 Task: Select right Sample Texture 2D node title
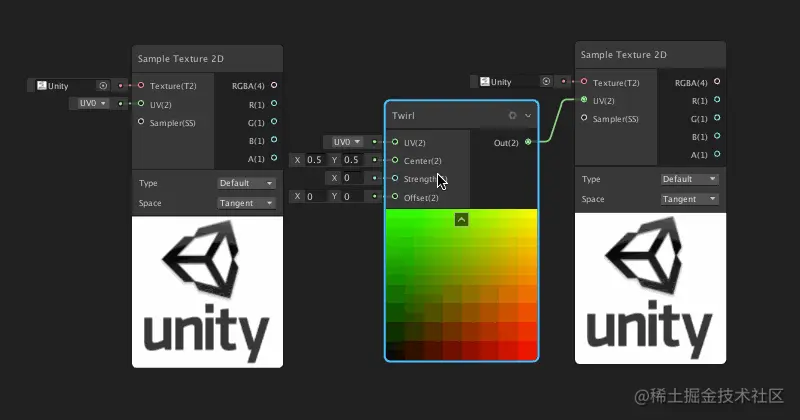click(x=650, y=55)
